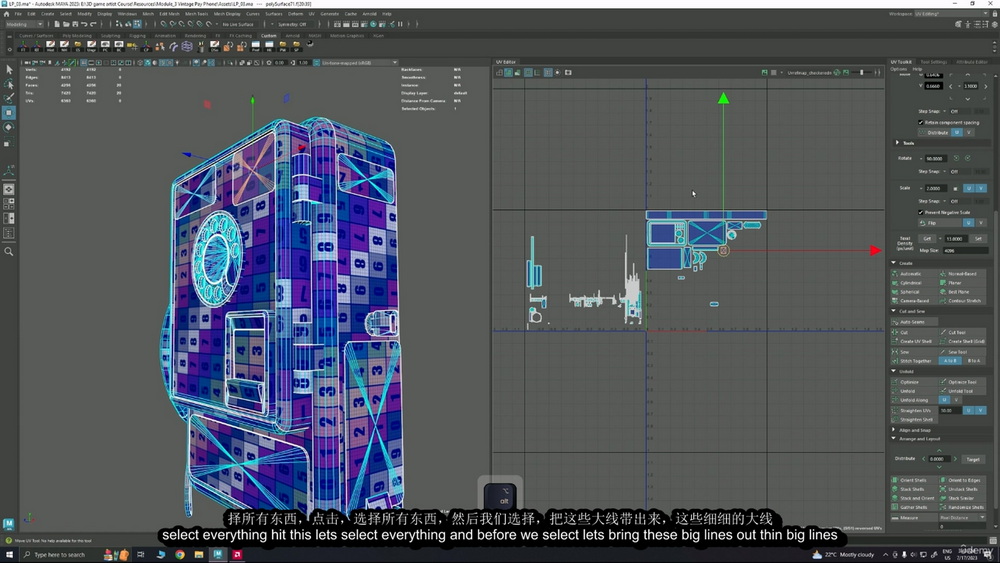Click Gather Shells icon in UV Toolkit
The image size is (1000, 563).
(x=895, y=507)
